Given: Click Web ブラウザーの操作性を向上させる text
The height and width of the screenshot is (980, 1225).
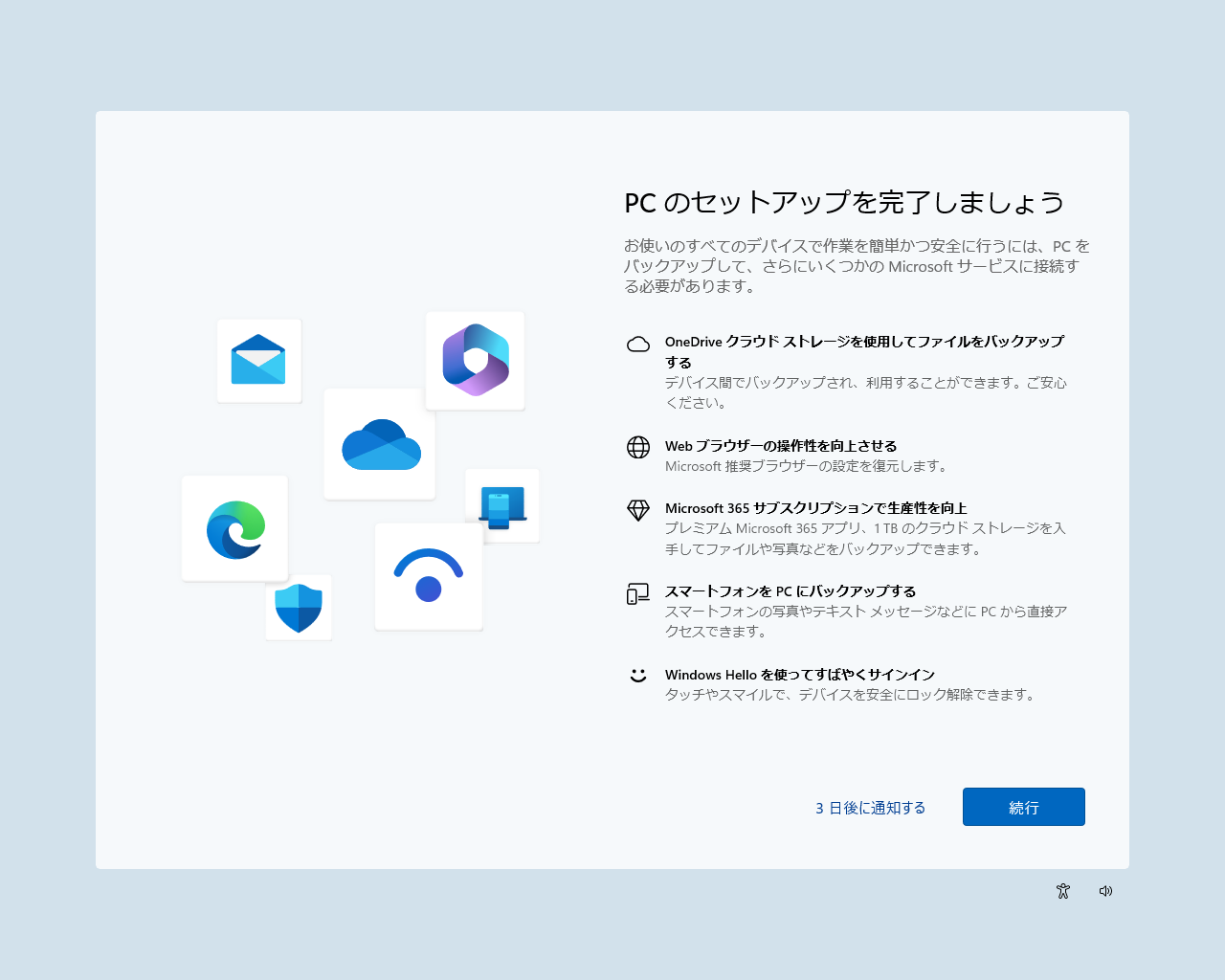Looking at the screenshot, I should coord(781,446).
